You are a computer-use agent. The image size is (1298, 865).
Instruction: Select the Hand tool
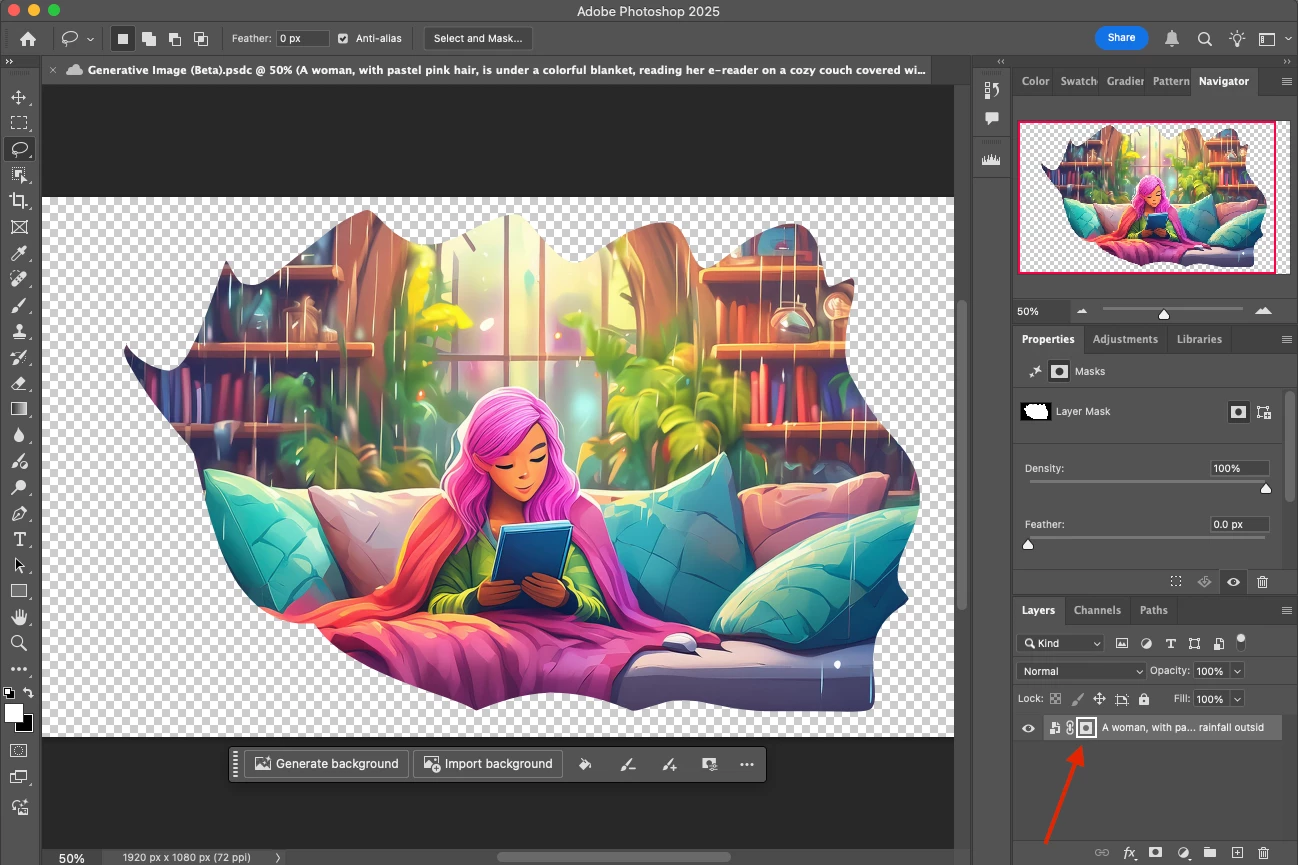coord(18,617)
